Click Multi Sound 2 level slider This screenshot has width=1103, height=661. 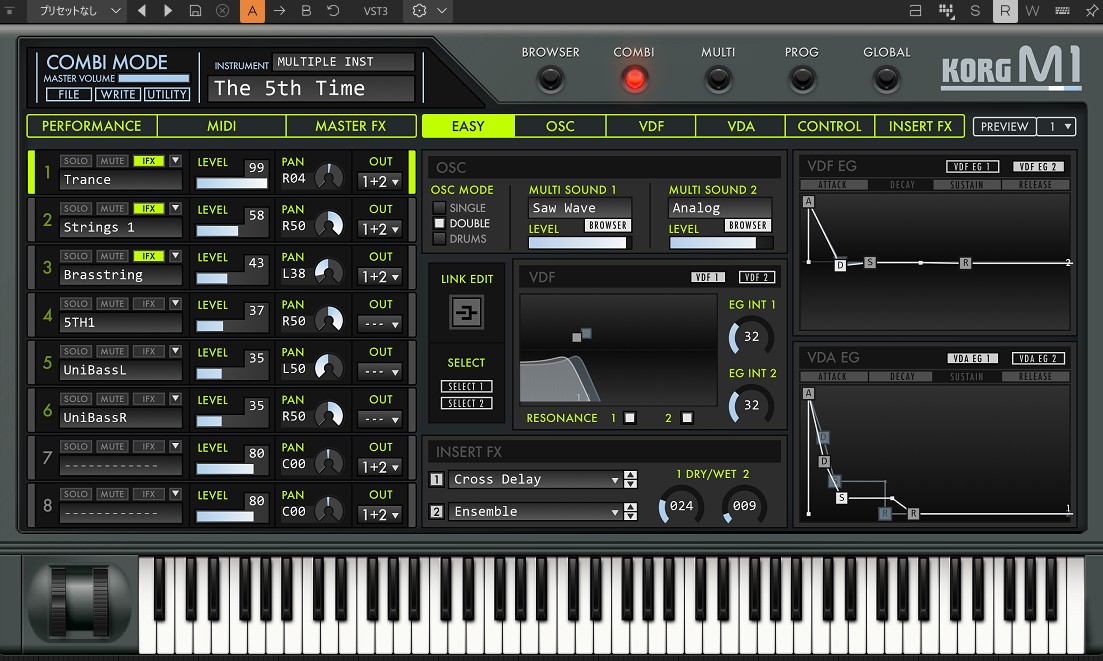tap(720, 243)
